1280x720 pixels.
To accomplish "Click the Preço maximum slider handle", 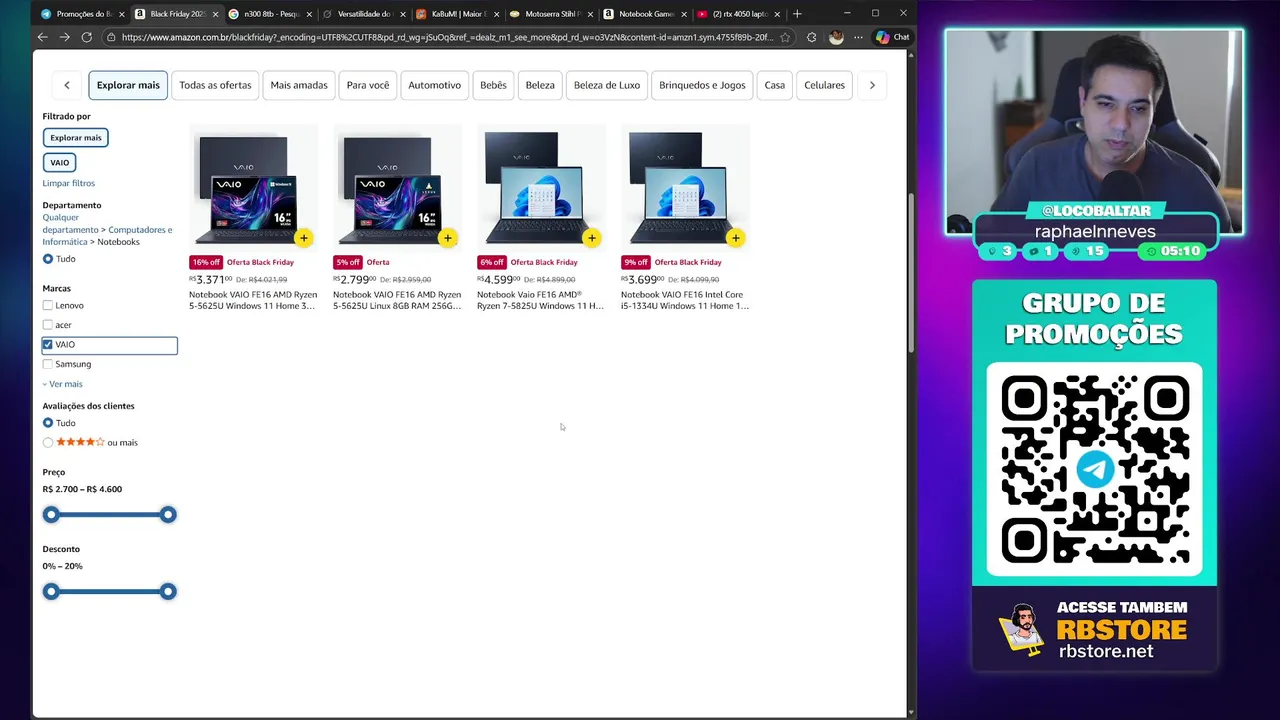I will (168, 514).
